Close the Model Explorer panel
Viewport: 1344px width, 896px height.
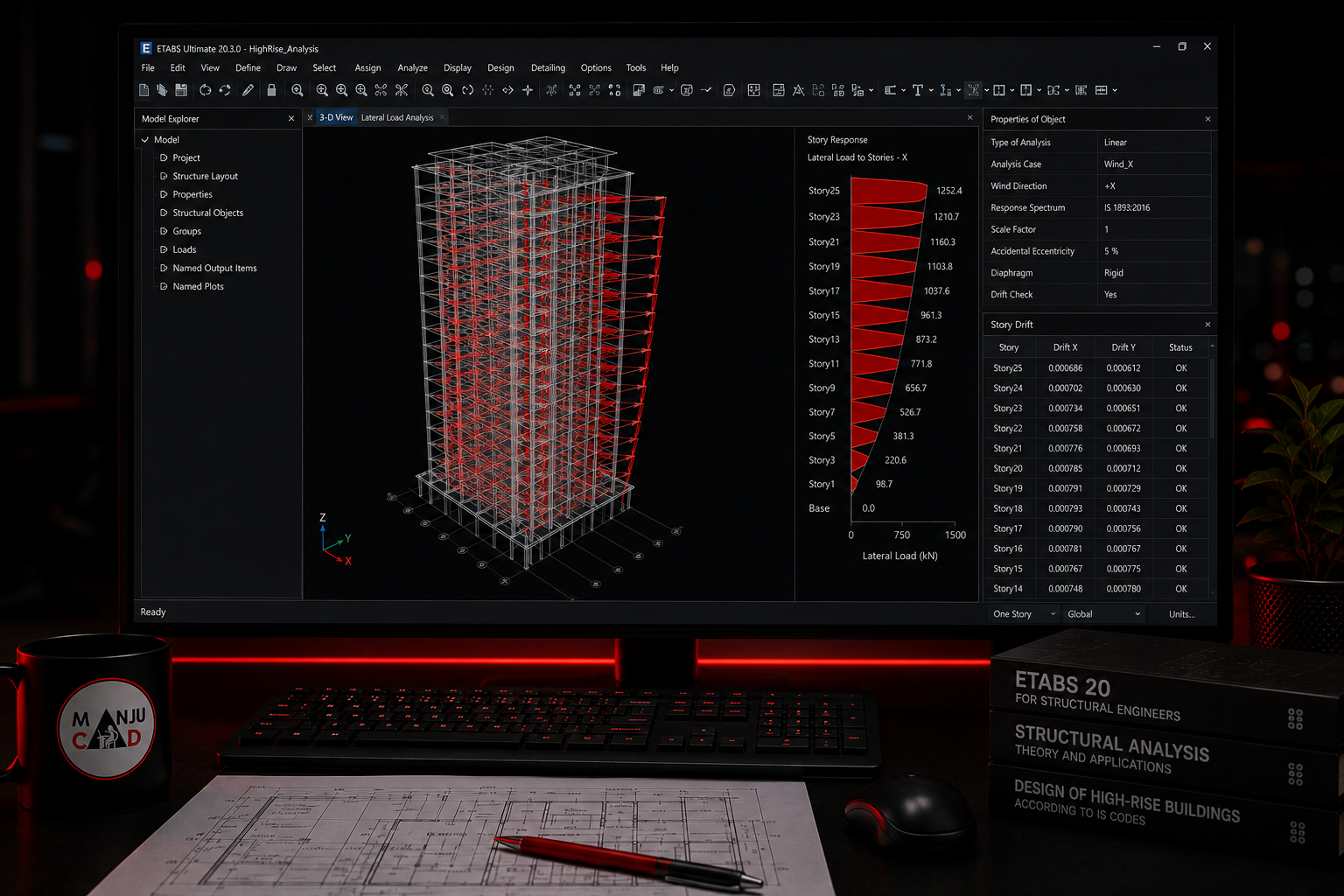pyautogui.click(x=291, y=119)
